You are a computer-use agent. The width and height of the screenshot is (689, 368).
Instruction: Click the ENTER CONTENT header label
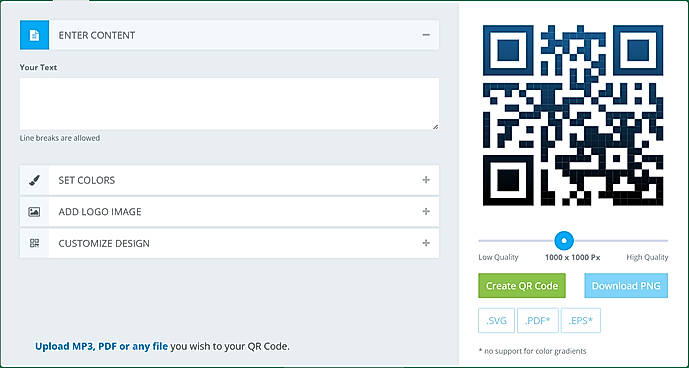[x=97, y=35]
